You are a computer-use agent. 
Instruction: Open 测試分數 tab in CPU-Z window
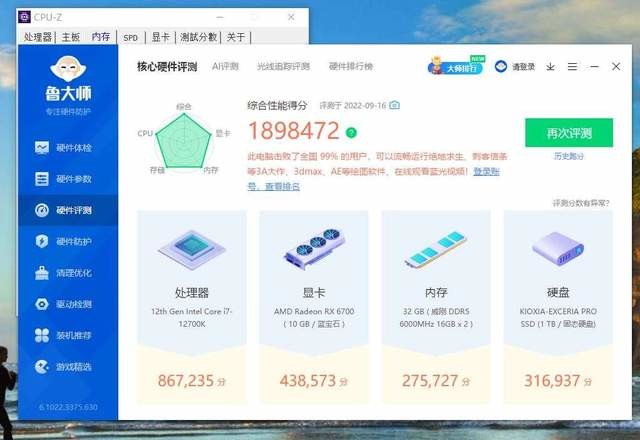point(198,37)
